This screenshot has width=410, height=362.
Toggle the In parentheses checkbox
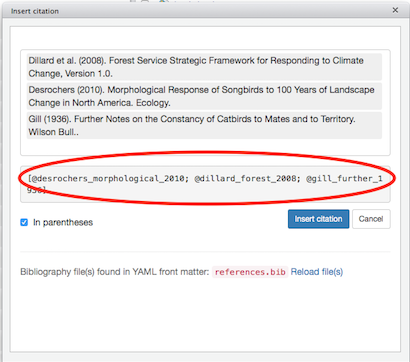click(24, 222)
